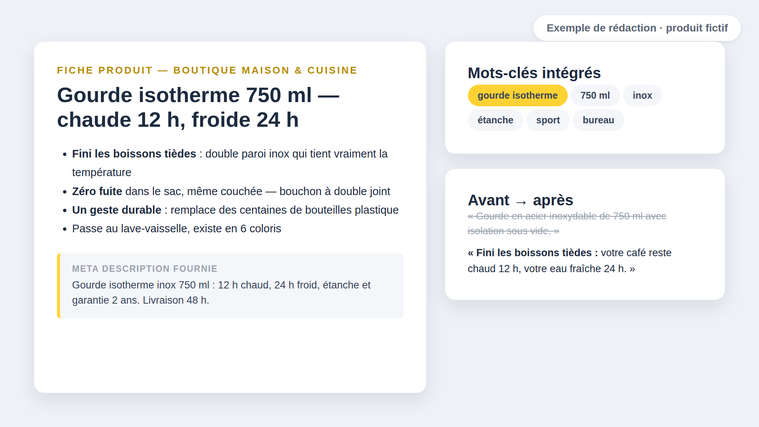Click the 'Meta description fournie' heading
The width and height of the screenshot is (759, 427).
pos(145,269)
